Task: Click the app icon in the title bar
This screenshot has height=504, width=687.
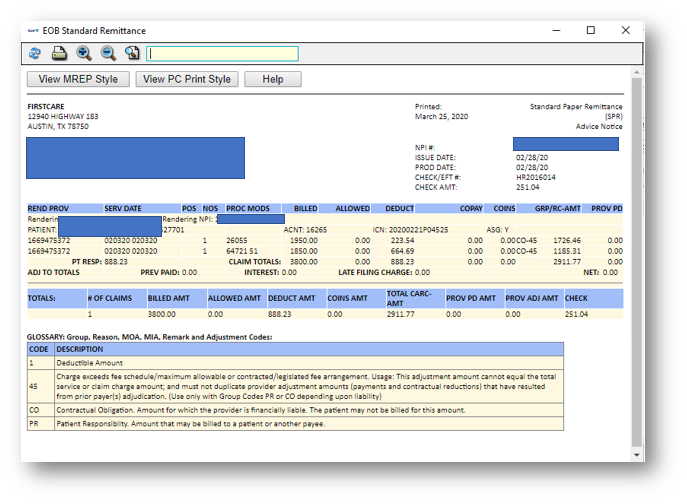Action: (32, 31)
